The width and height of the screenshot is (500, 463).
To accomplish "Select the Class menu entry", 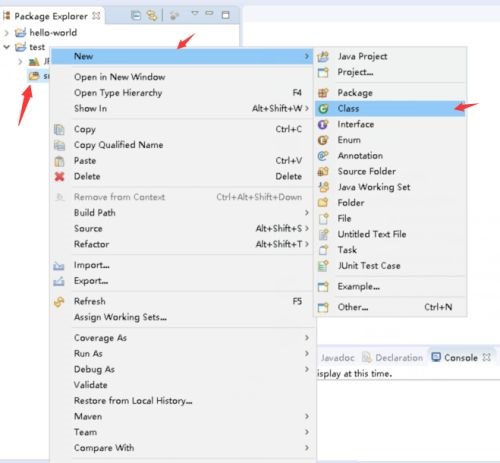I will (390, 108).
